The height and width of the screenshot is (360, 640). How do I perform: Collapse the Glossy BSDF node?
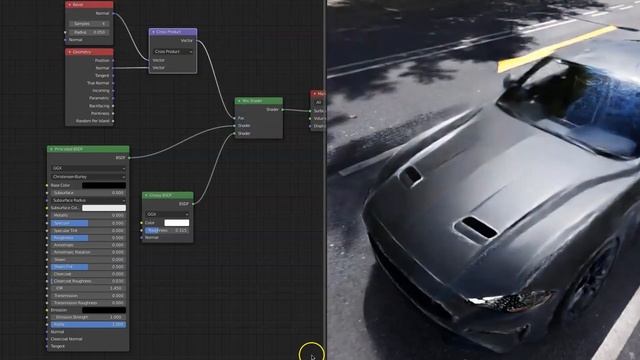pos(146,196)
